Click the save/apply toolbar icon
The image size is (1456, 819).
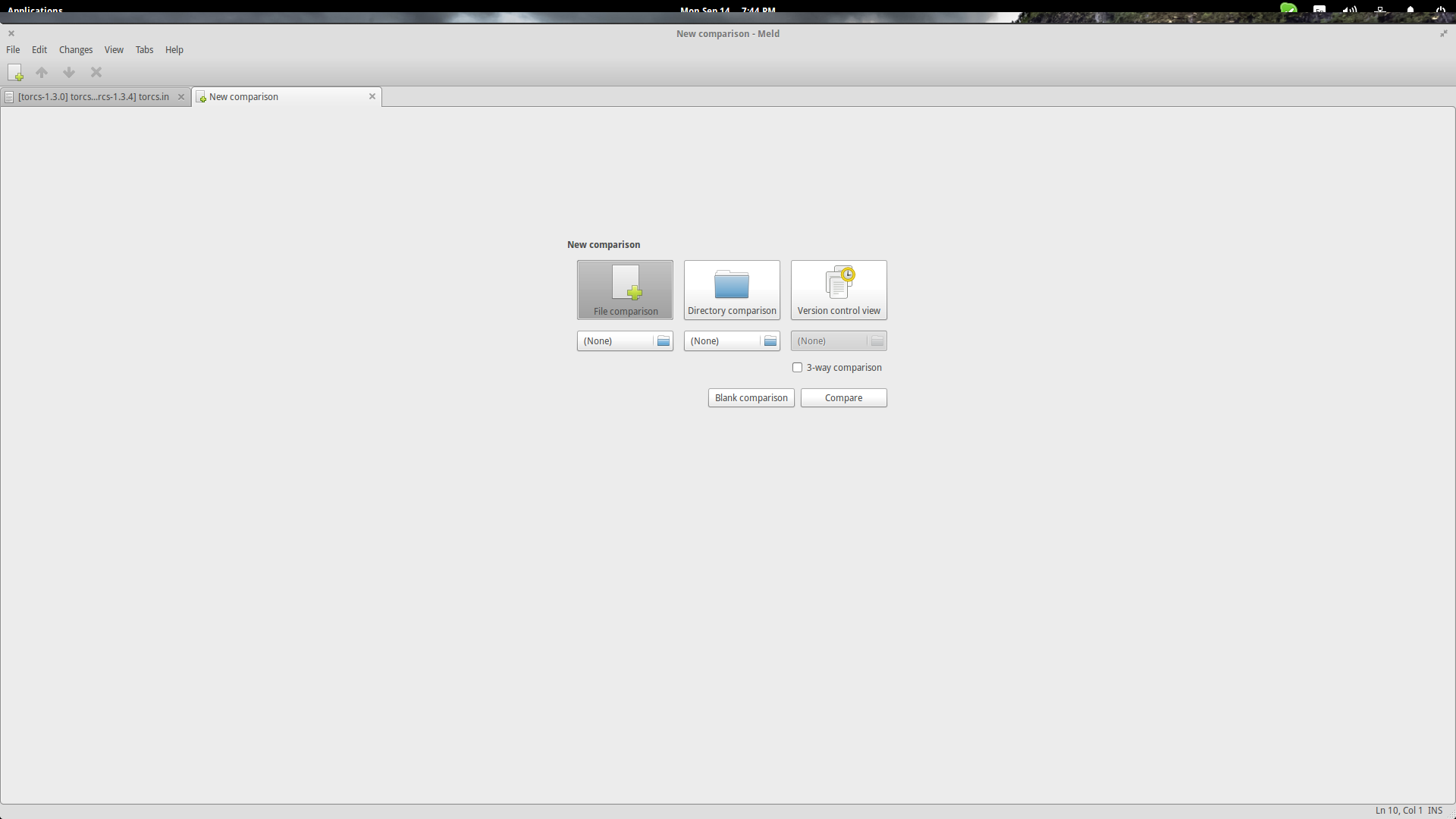[15, 72]
